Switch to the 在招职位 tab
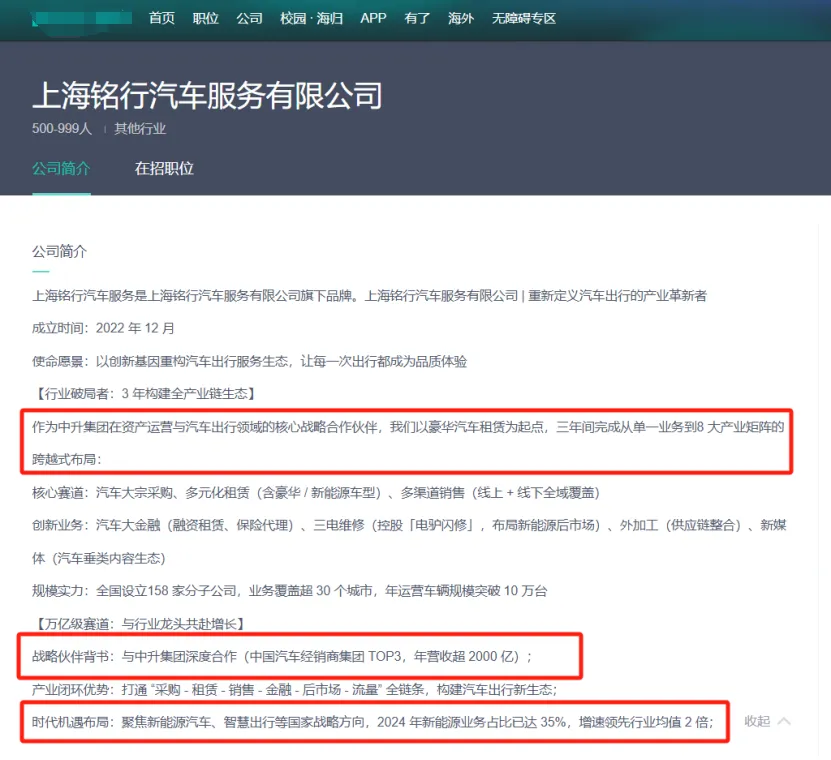This screenshot has width=831, height=760. coord(163,169)
